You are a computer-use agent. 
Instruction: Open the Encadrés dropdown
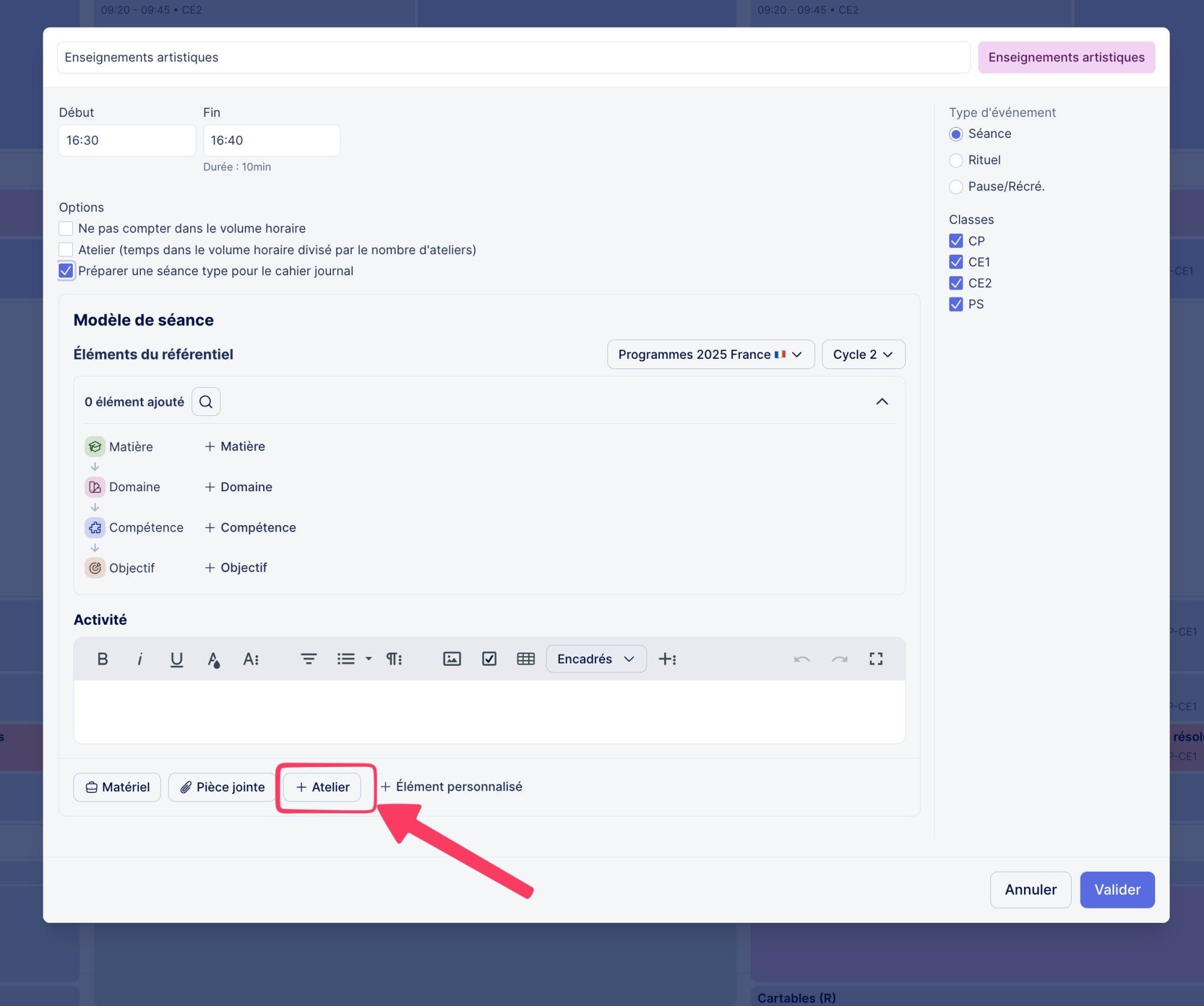596,659
